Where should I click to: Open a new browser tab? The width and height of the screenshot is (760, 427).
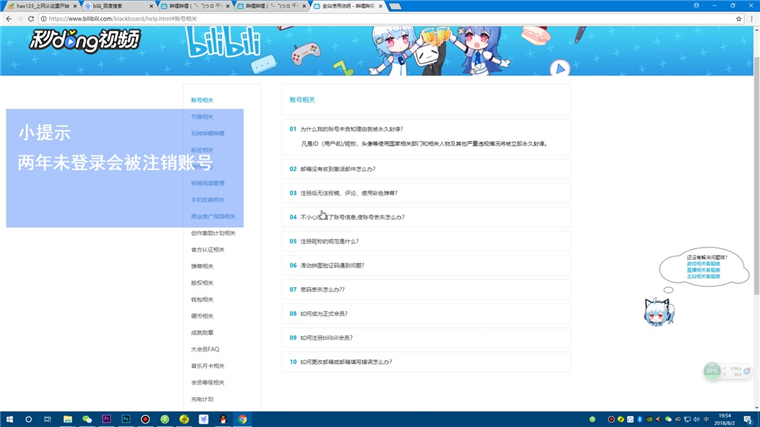[x=395, y=6]
